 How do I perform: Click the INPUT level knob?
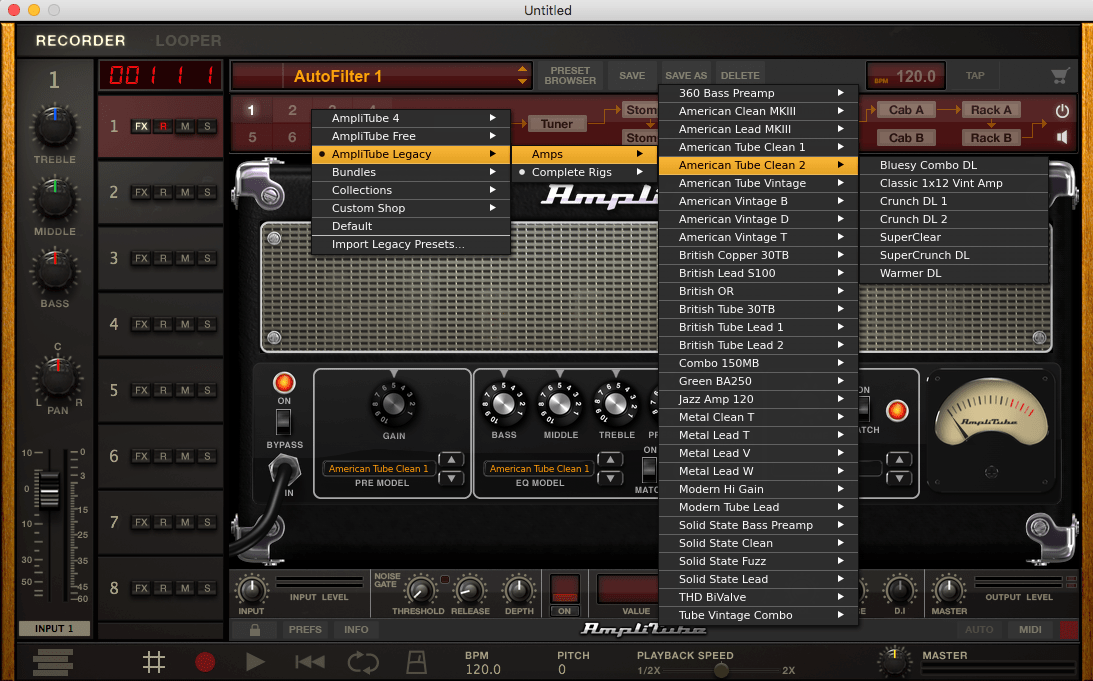(252, 590)
